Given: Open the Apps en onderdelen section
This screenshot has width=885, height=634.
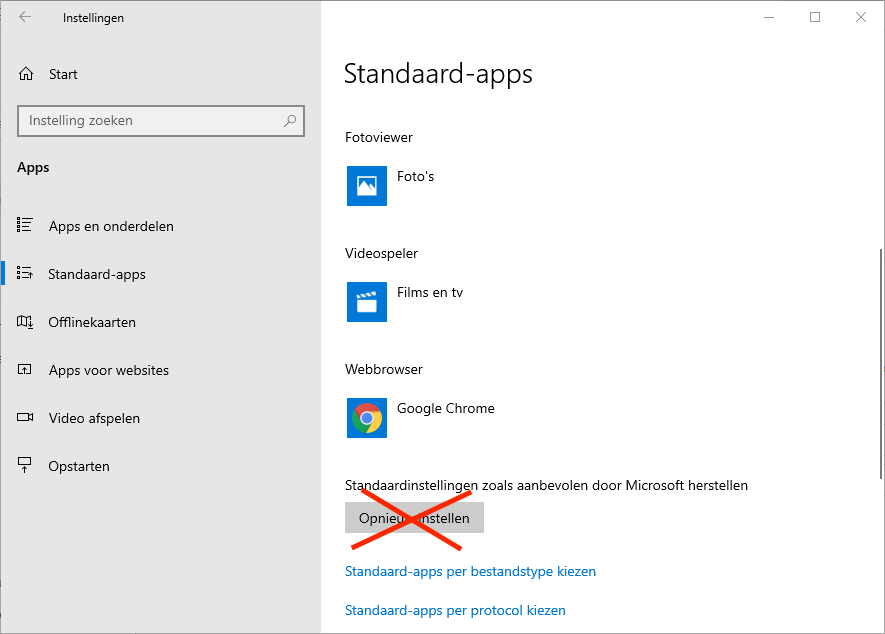Looking at the screenshot, I should tap(111, 226).
